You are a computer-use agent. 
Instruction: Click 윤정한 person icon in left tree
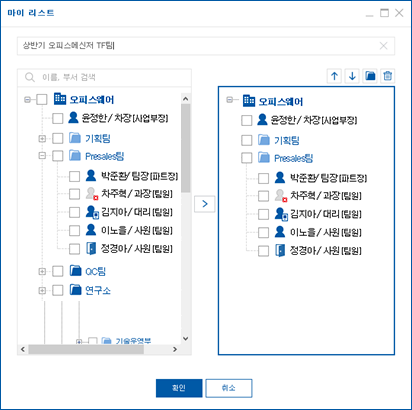point(73,117)
